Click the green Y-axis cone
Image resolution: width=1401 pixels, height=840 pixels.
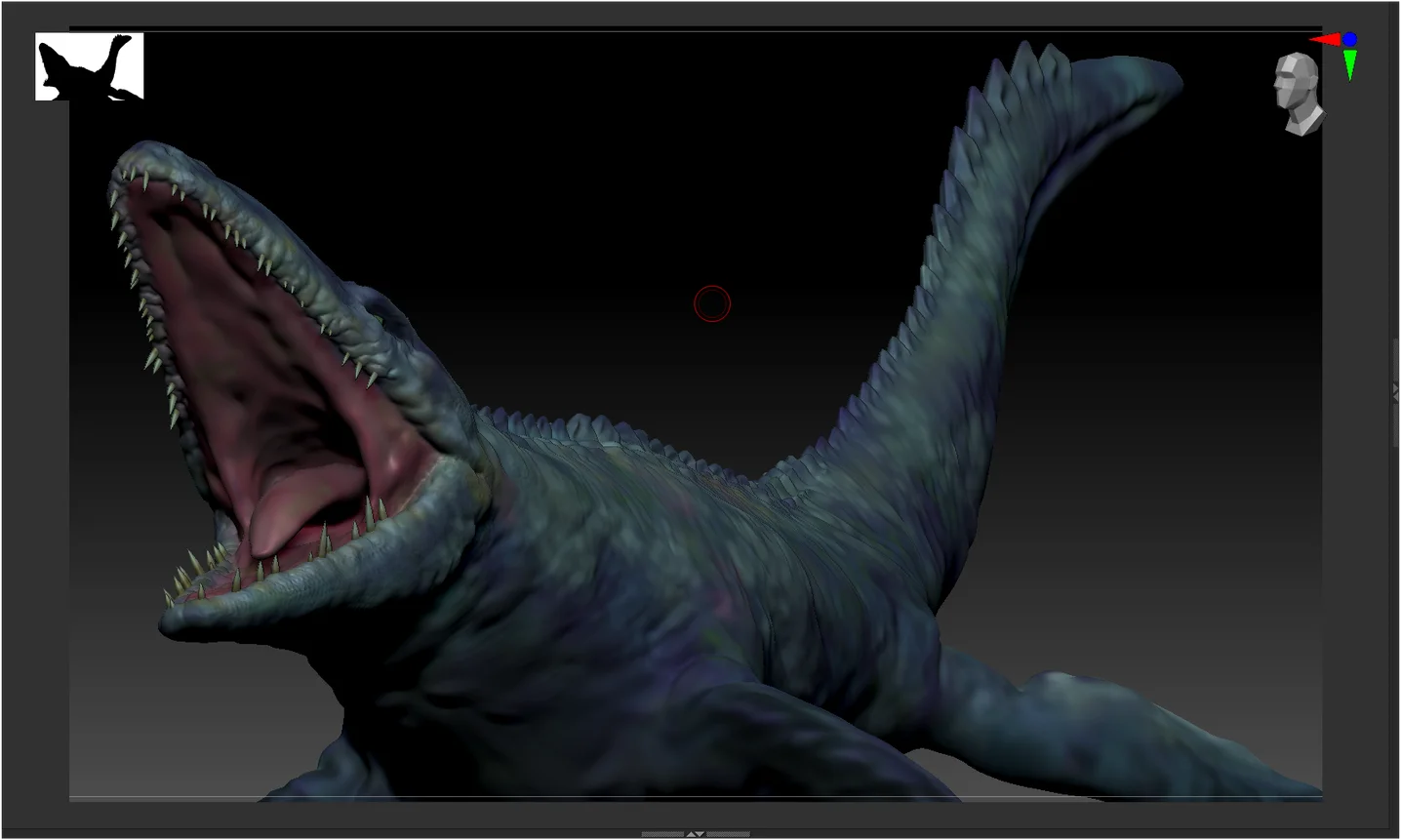[1350, 64]
